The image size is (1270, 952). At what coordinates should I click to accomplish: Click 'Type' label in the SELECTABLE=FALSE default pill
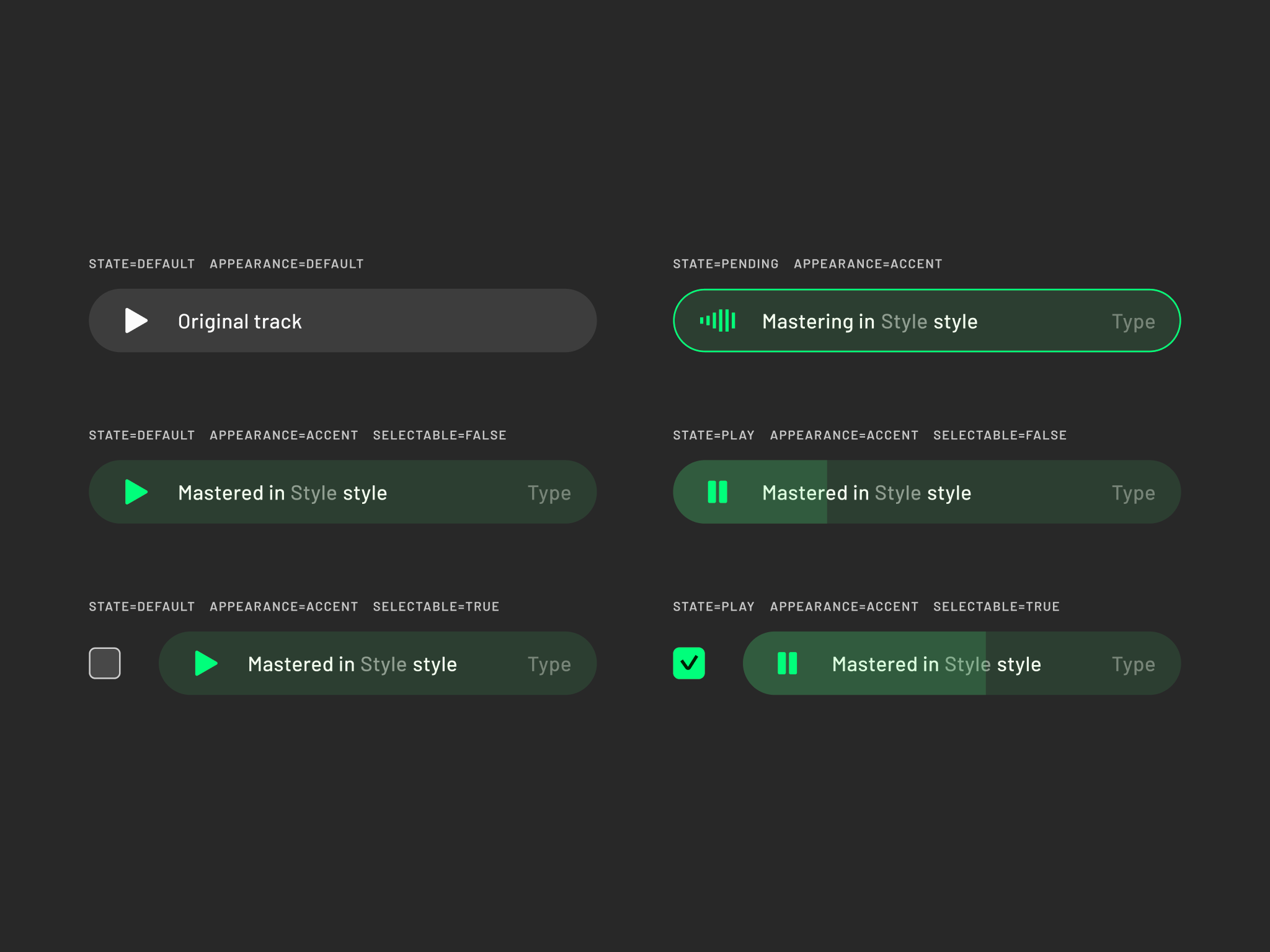click(x=549, y=493)
